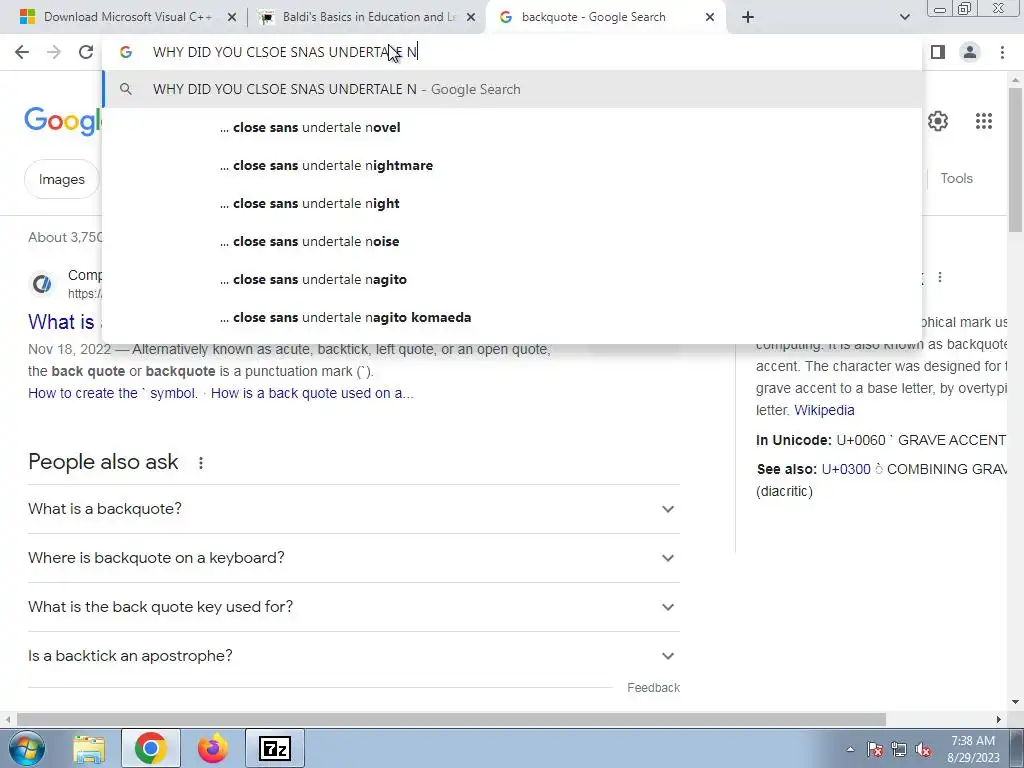Screen dimensions: 1024x768
Task: Click the Chrome taskbar icon
Action: (150, 748)
